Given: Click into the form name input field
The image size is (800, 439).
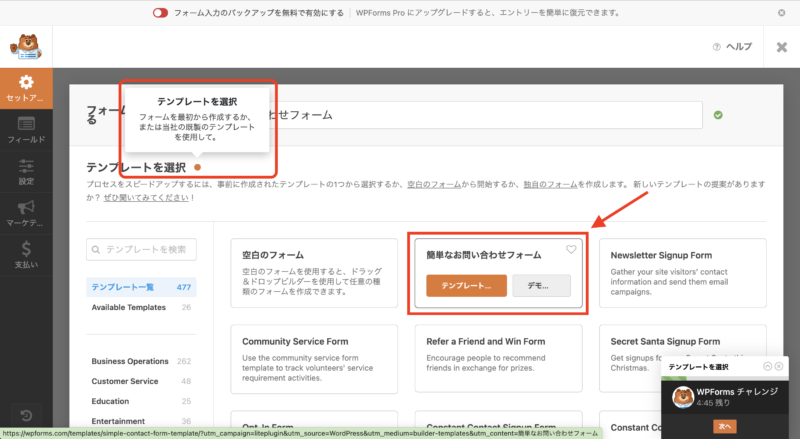Looking at the screenshot, I should [485, 115].
